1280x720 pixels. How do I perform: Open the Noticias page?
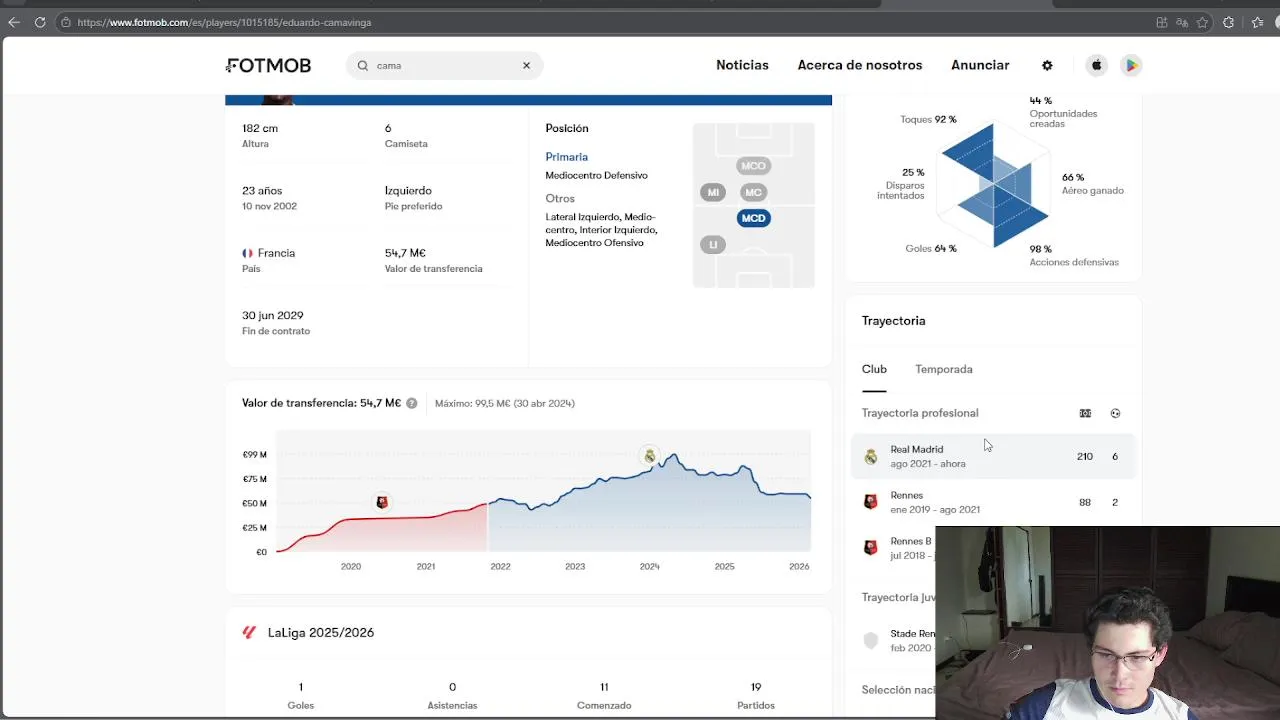click(x=742, y=65)
